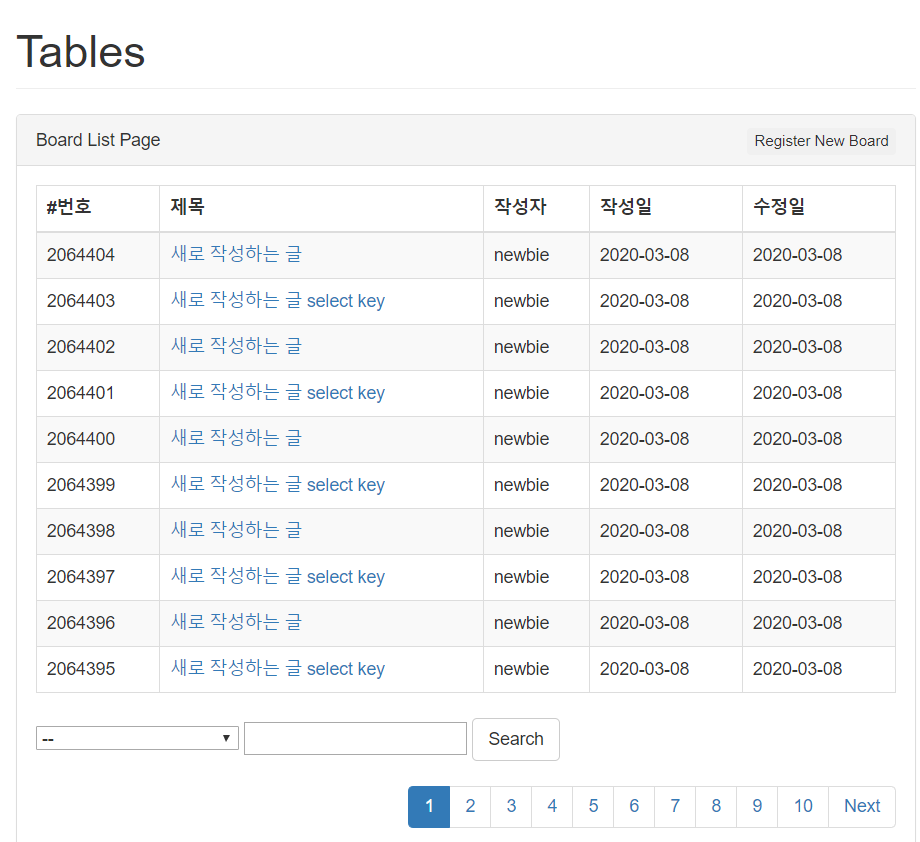Viewport: 920px width, 842px height.
Task: Open post link in row 2064399
Action: (x=278, y=485)
